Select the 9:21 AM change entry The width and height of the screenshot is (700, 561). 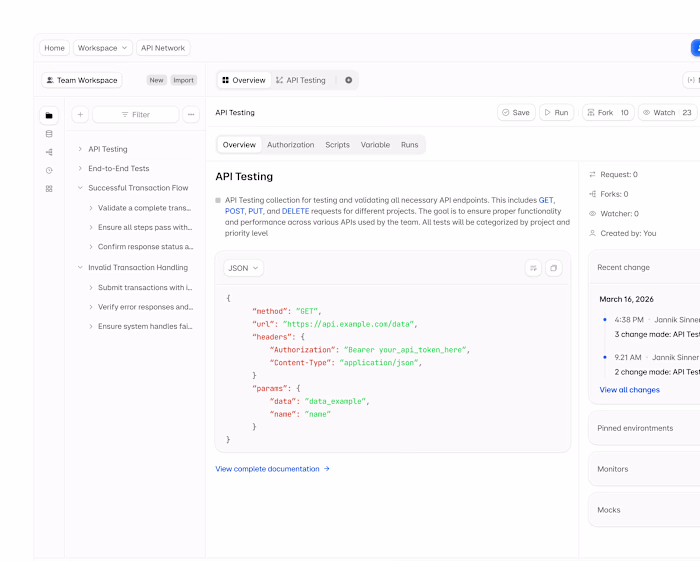point(652,365)
